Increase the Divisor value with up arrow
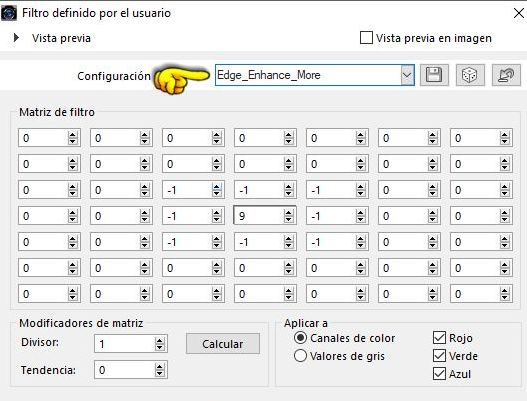527x401 pixels. 159,340
